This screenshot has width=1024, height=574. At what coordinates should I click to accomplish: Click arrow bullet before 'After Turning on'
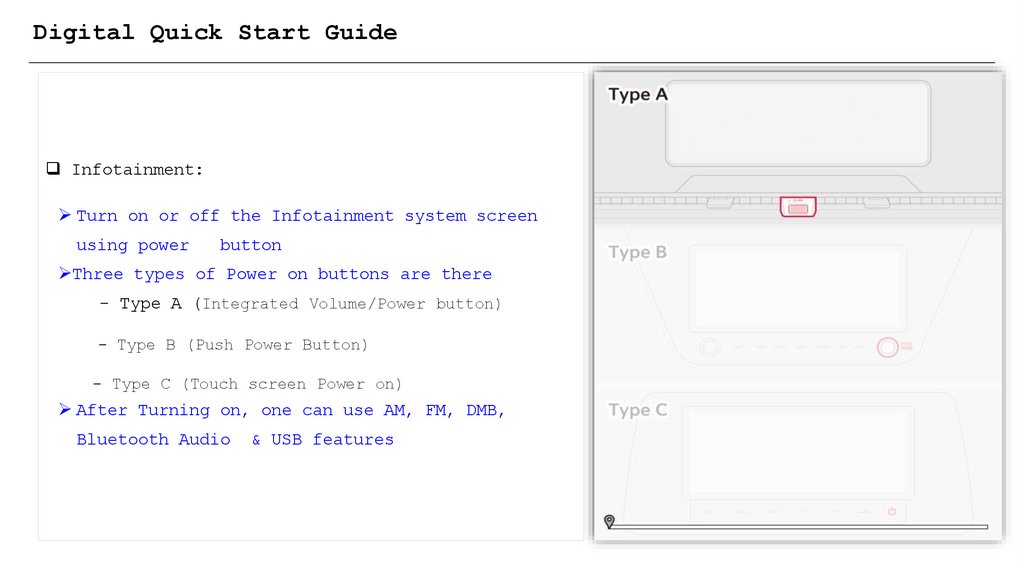click(x=65, y=409)
